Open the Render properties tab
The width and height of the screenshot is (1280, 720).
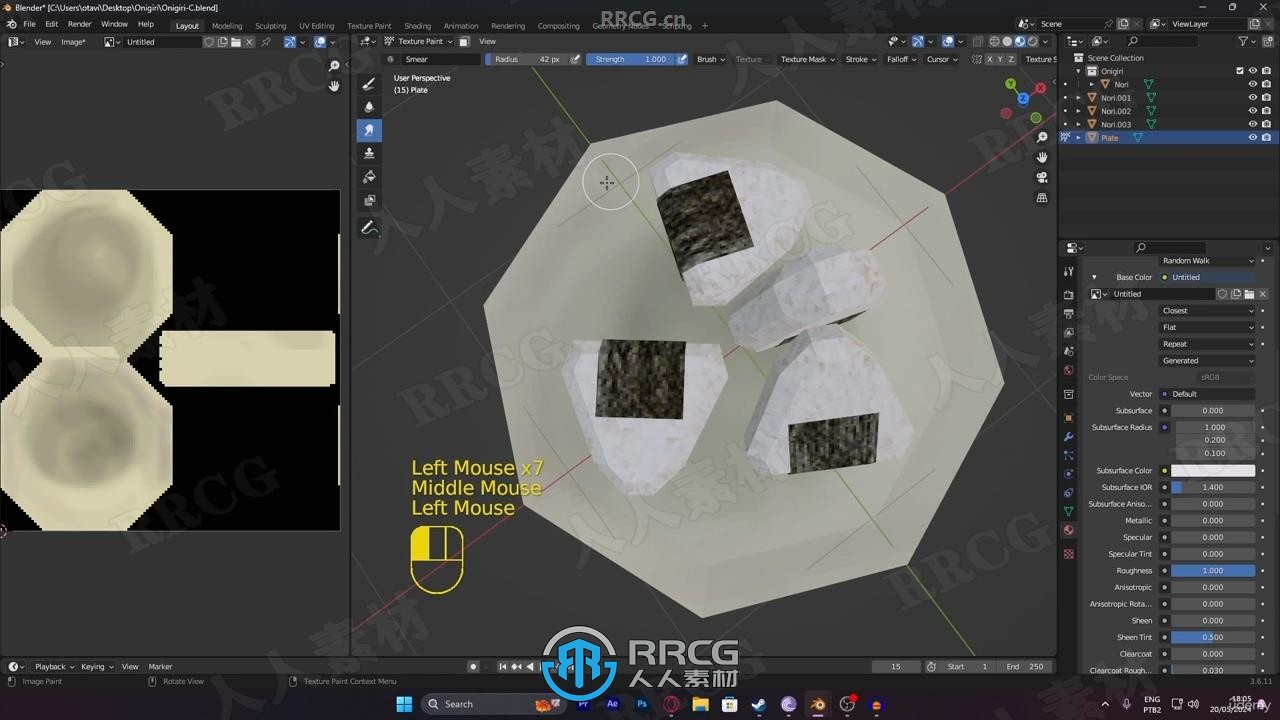[1068, 295]
